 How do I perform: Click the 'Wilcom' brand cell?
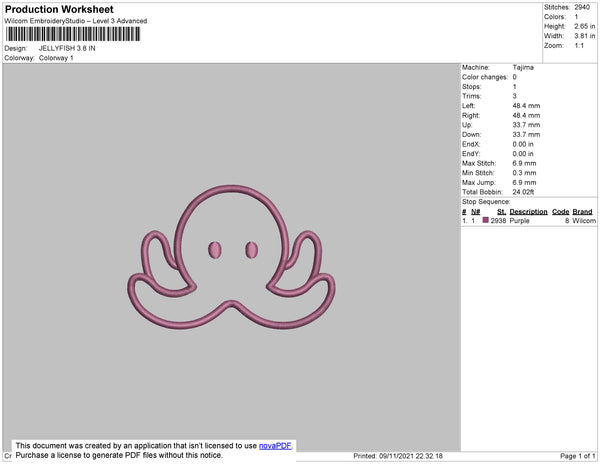[584, 221]
